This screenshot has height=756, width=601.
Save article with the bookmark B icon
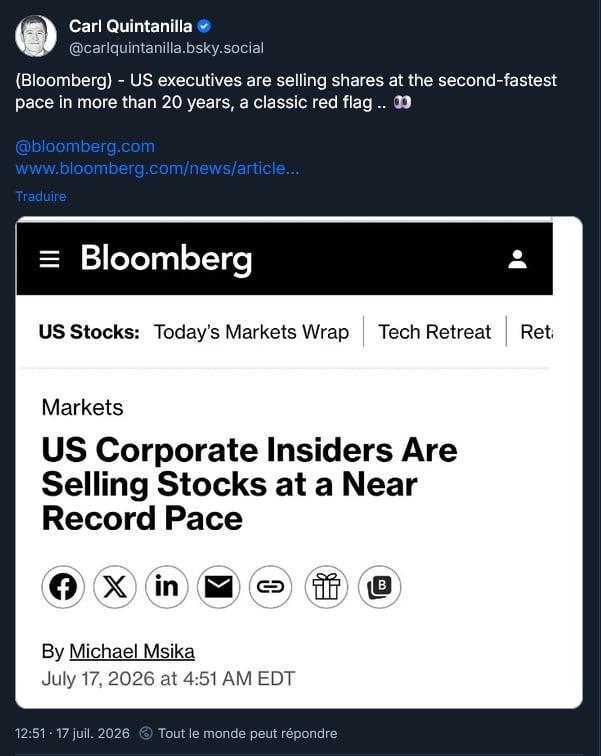coord(379,587)
